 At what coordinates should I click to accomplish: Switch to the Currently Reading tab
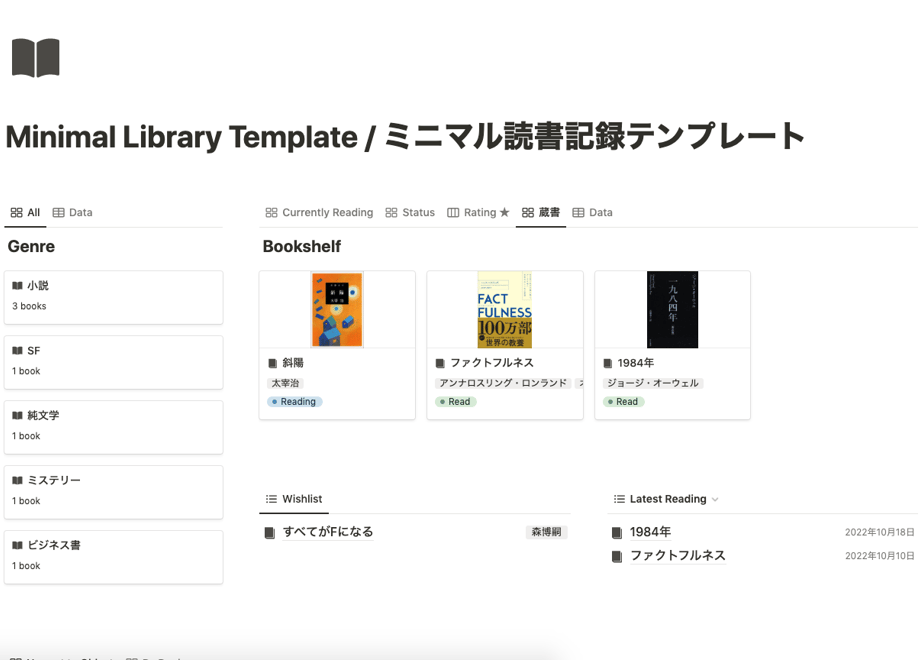pyautogui.click(x=319, y=213)
